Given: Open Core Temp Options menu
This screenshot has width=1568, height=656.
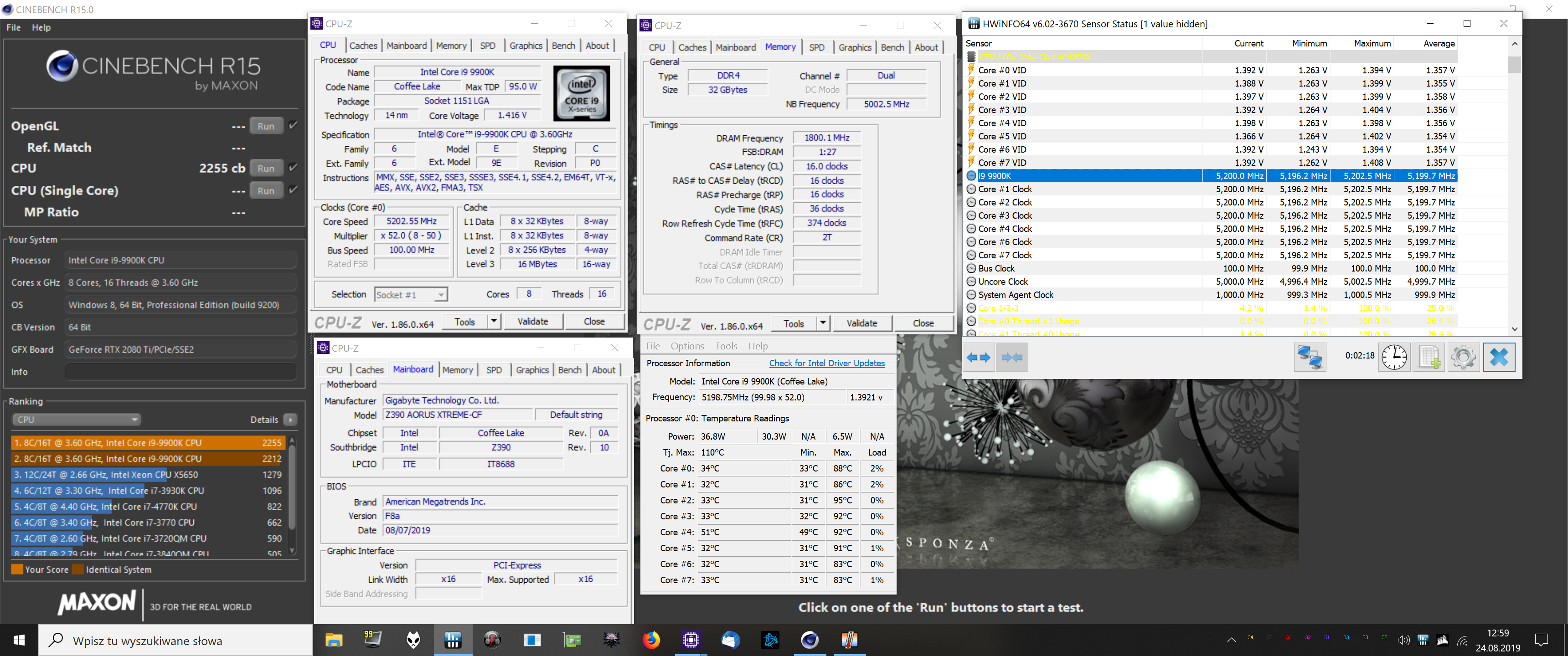Looking at the screenshot, I should pos(687,346).
